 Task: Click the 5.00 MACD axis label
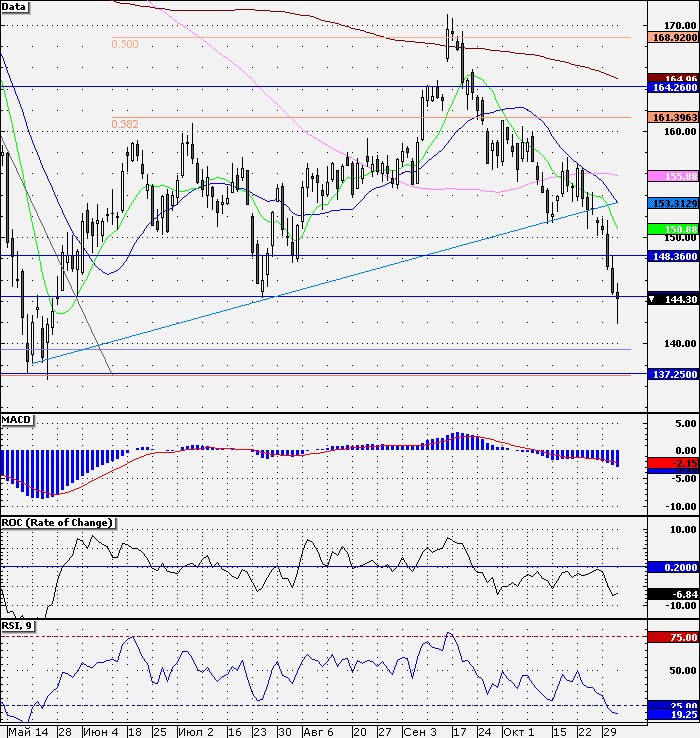click(685, 424)
